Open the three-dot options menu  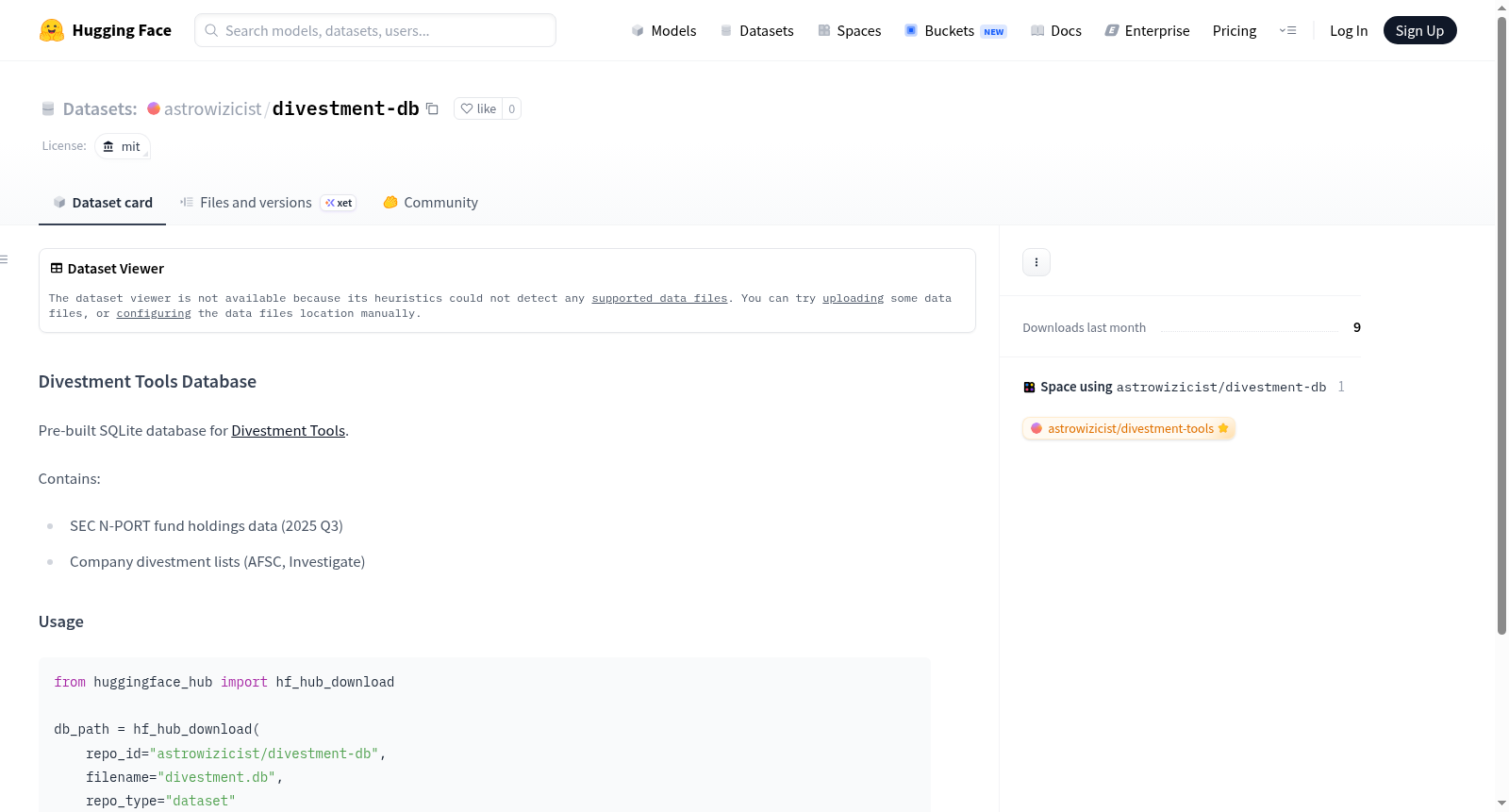[x=1036, y=262]
